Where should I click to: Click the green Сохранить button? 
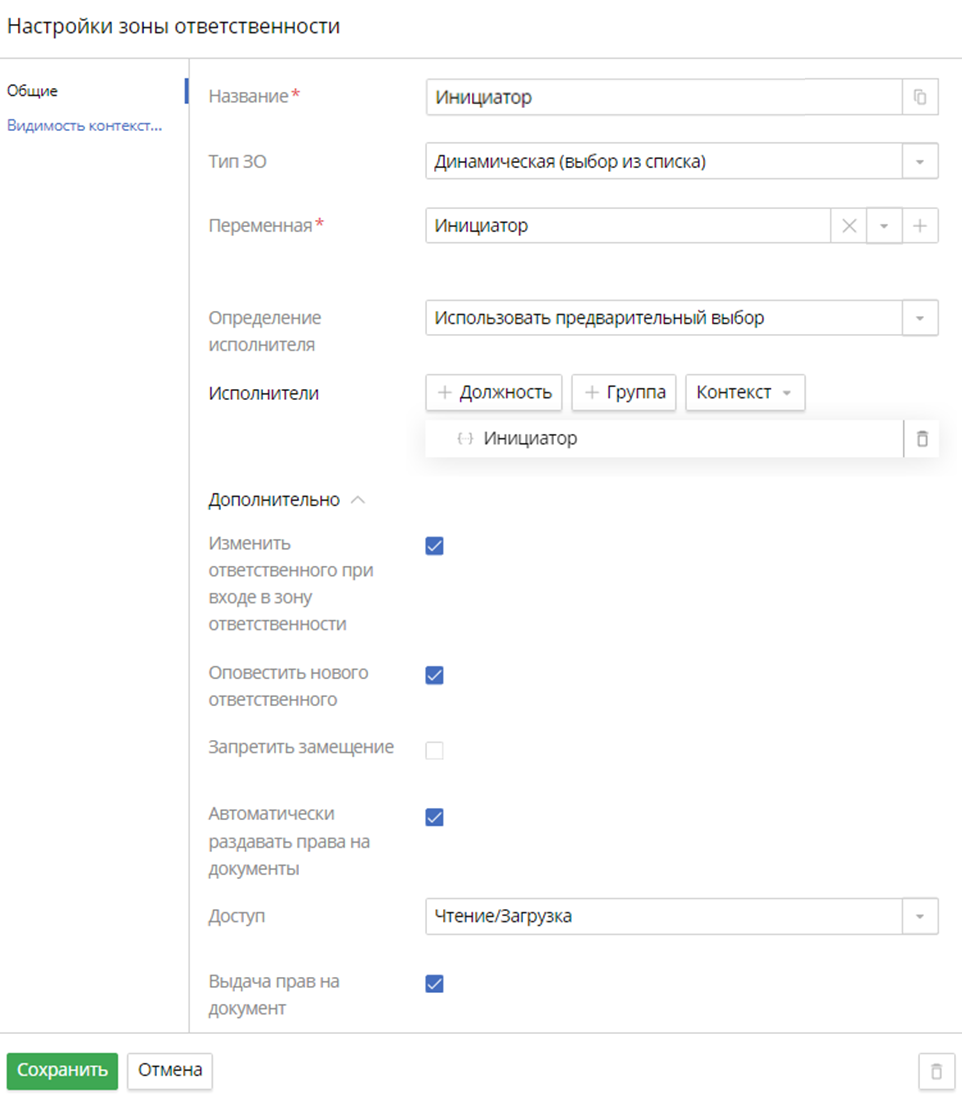62,1070
